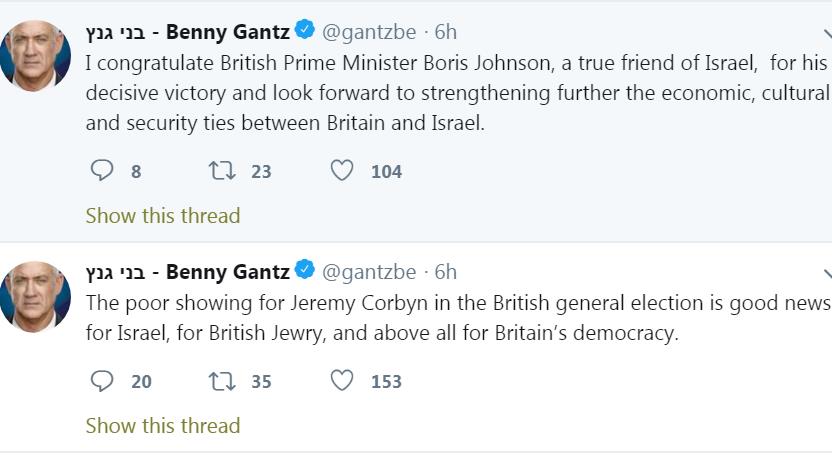Expand the more-options chevron on the Corbyn tweet
Viewport: 832px width, 468px height.
826,273
